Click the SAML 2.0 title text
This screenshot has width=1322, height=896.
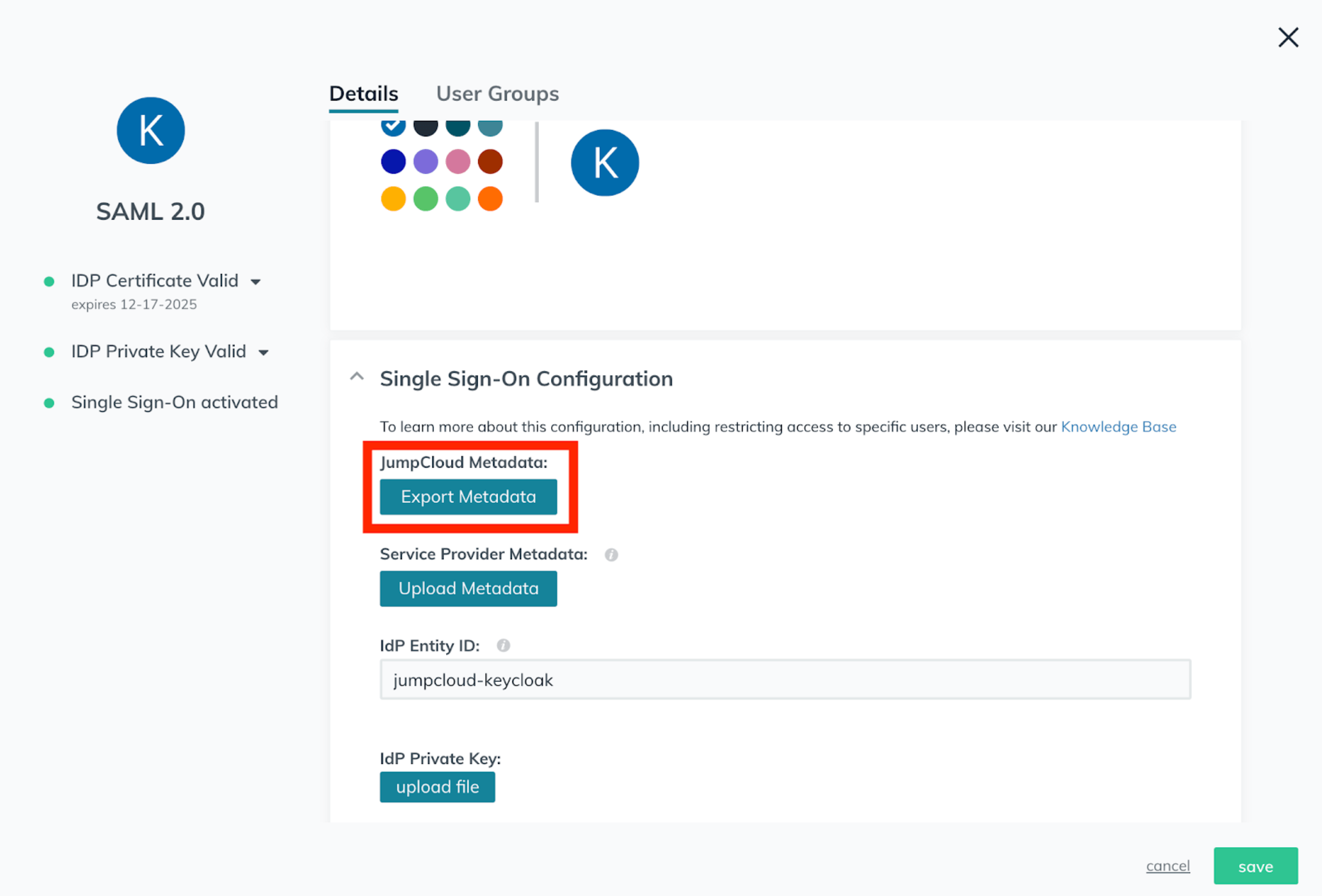pos(150,211)
